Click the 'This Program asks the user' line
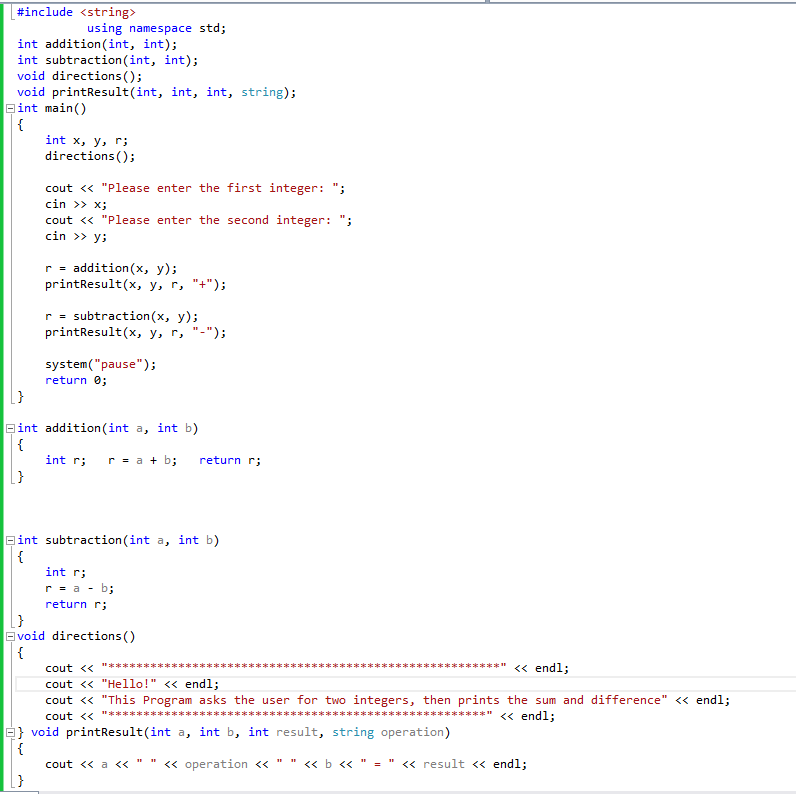 click(388, 700)
